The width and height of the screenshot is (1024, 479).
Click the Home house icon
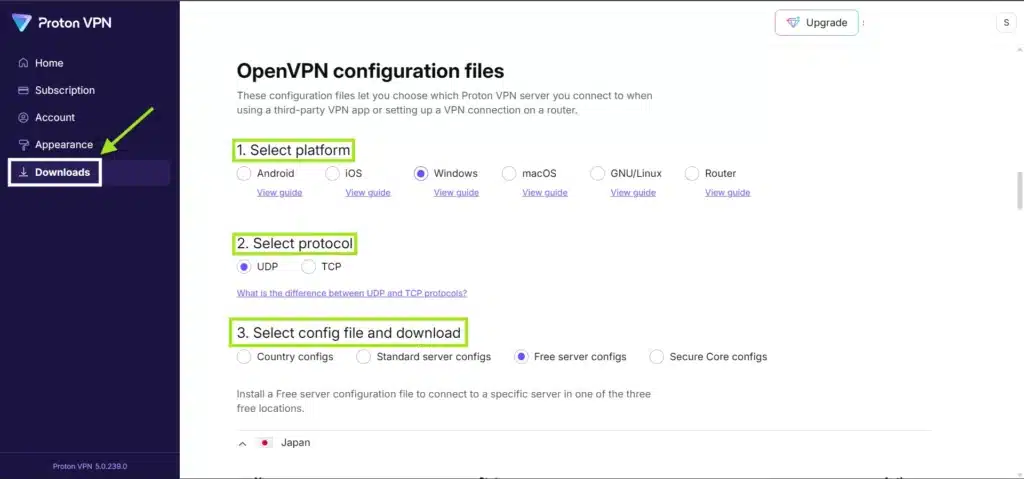tap(24, 63)
